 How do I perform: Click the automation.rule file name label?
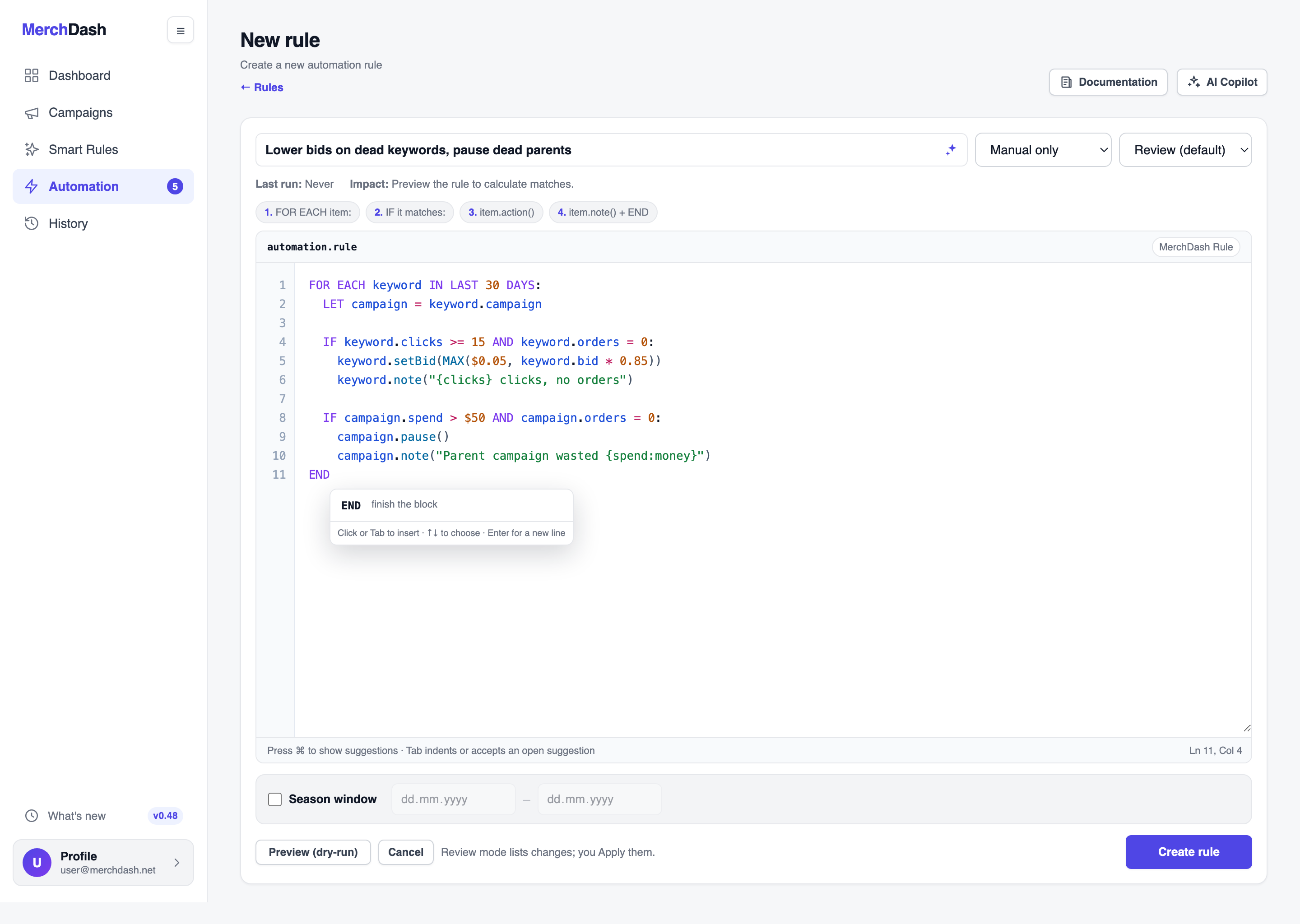click(x=312, y=247)
